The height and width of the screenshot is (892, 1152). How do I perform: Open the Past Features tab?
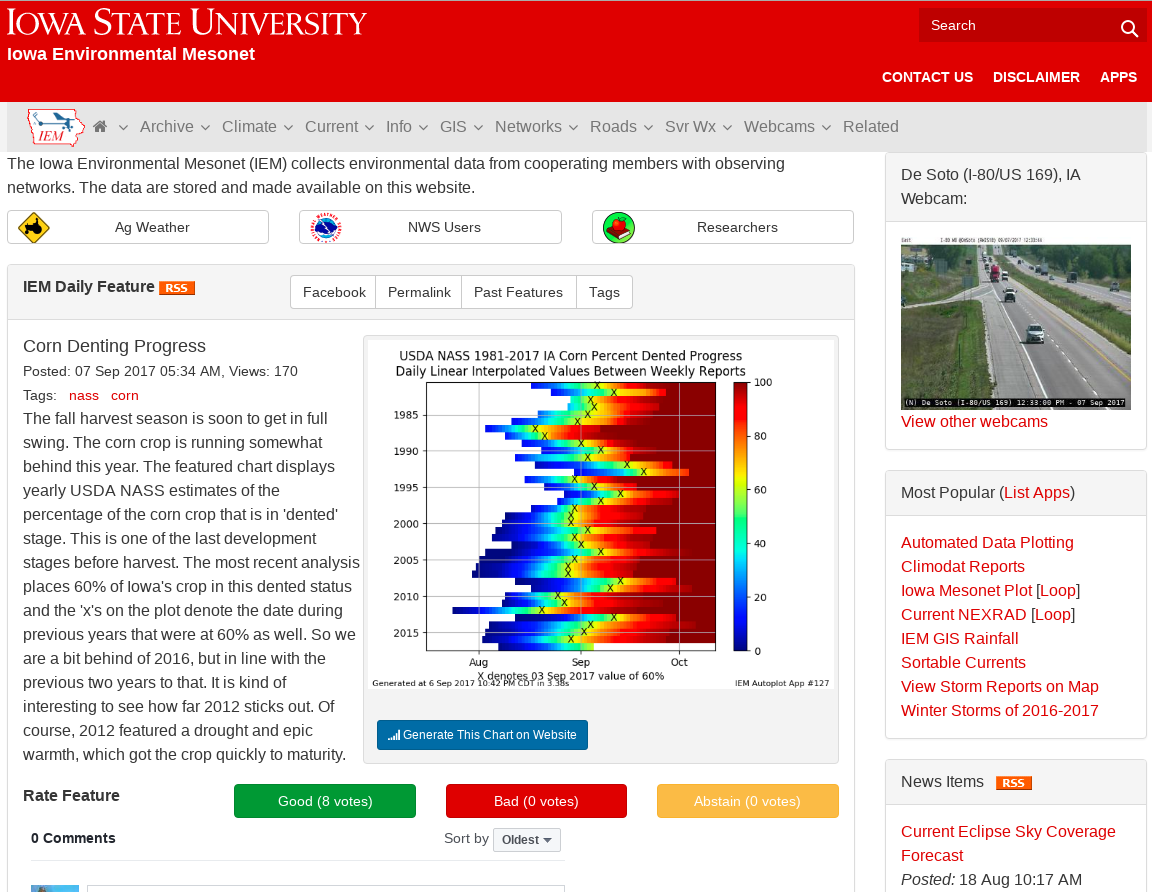click(x=519, y=292)
